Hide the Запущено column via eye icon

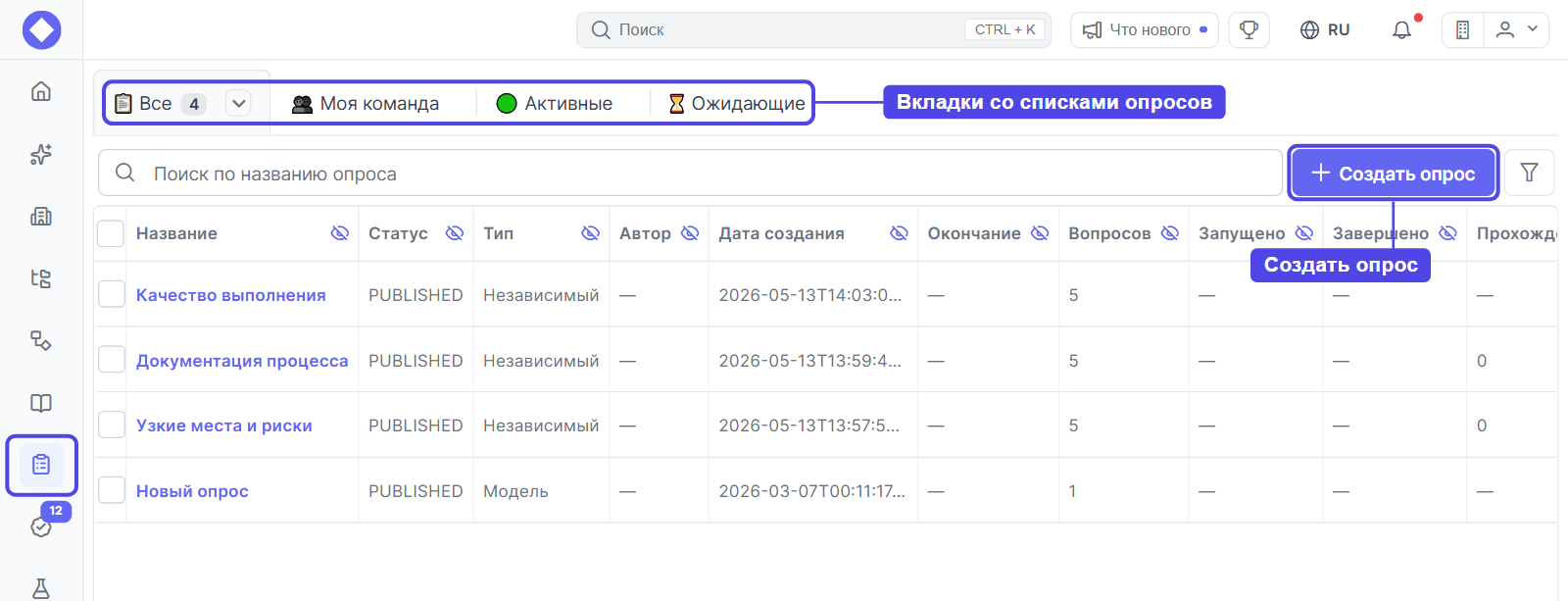coord(1303,233)
